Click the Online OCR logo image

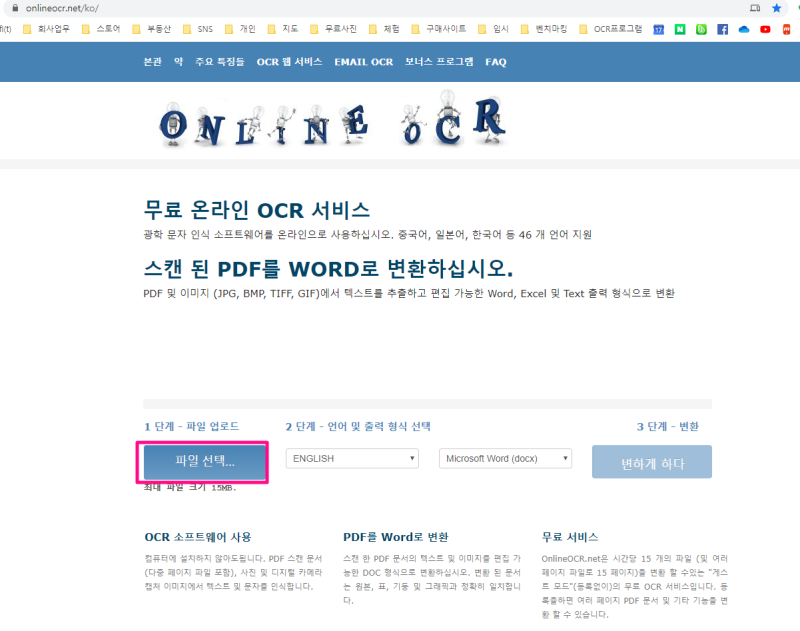pos(333,121)
